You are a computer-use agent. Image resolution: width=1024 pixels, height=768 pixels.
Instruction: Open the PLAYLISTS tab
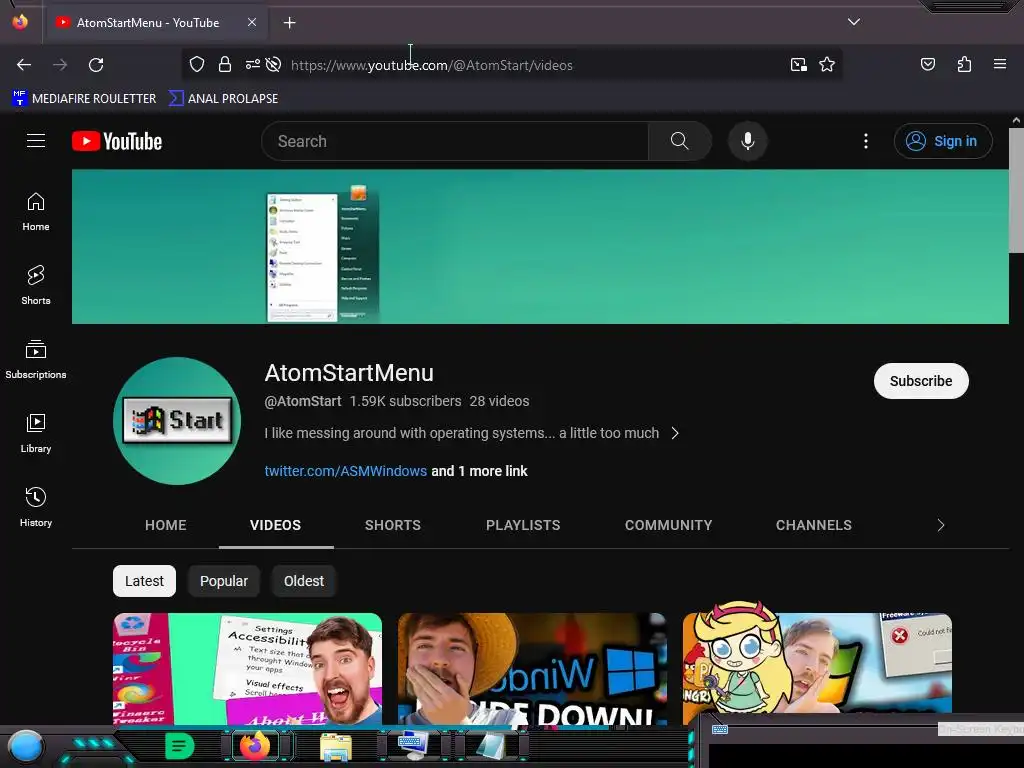pyautogui.click(x=523, y=525)
